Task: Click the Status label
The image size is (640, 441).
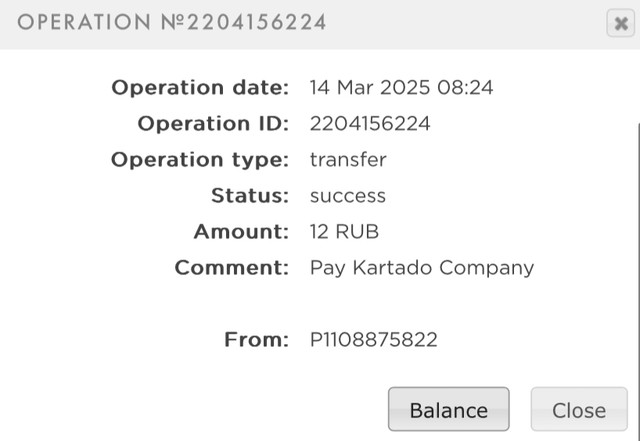Action: click(250, 196)
